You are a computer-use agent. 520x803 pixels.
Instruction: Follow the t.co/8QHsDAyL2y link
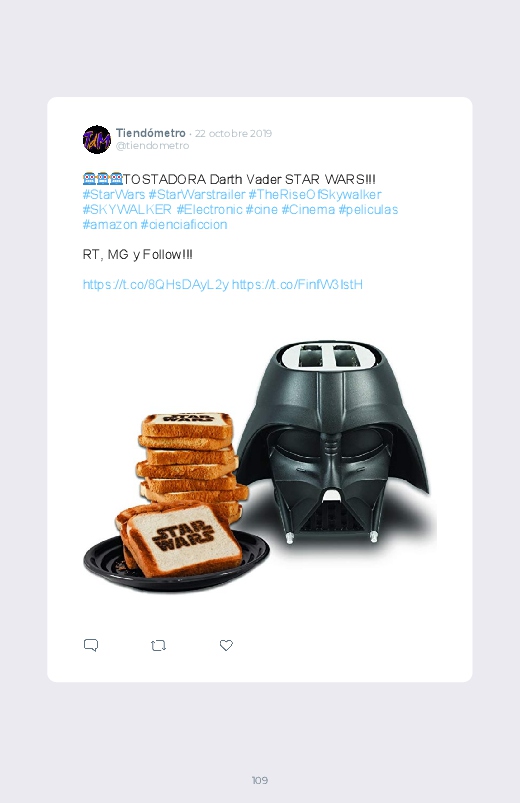[x=156, y=285]
